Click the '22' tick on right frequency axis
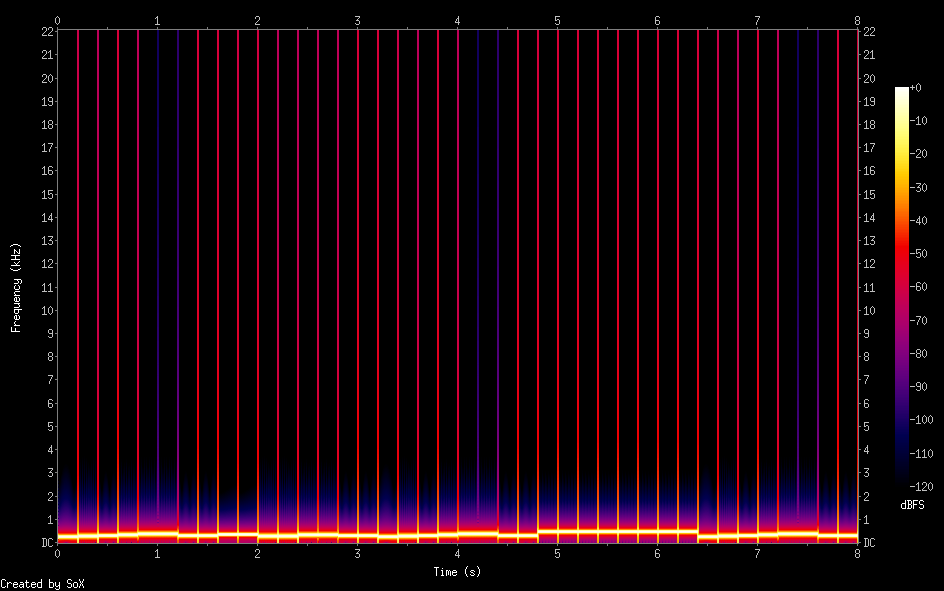Viewport: 944px width, 591px height. (869, 32)
